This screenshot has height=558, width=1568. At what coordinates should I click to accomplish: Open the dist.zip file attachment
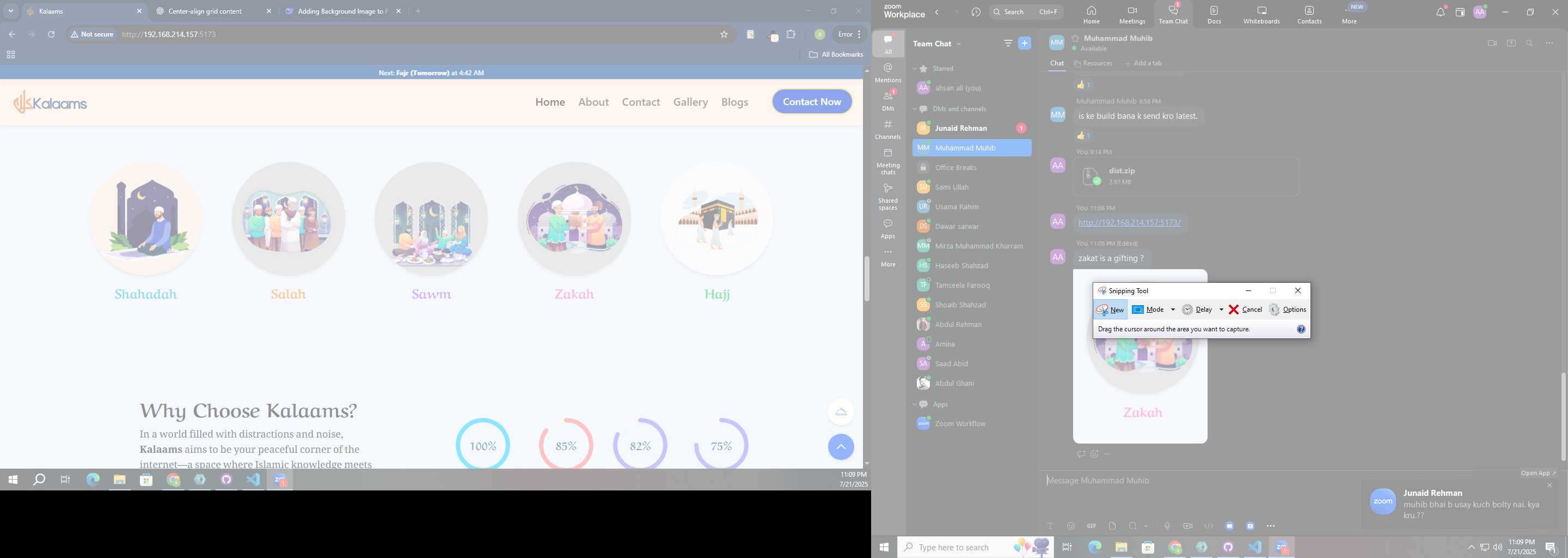pyautogui.click(x=1186, y=177)
